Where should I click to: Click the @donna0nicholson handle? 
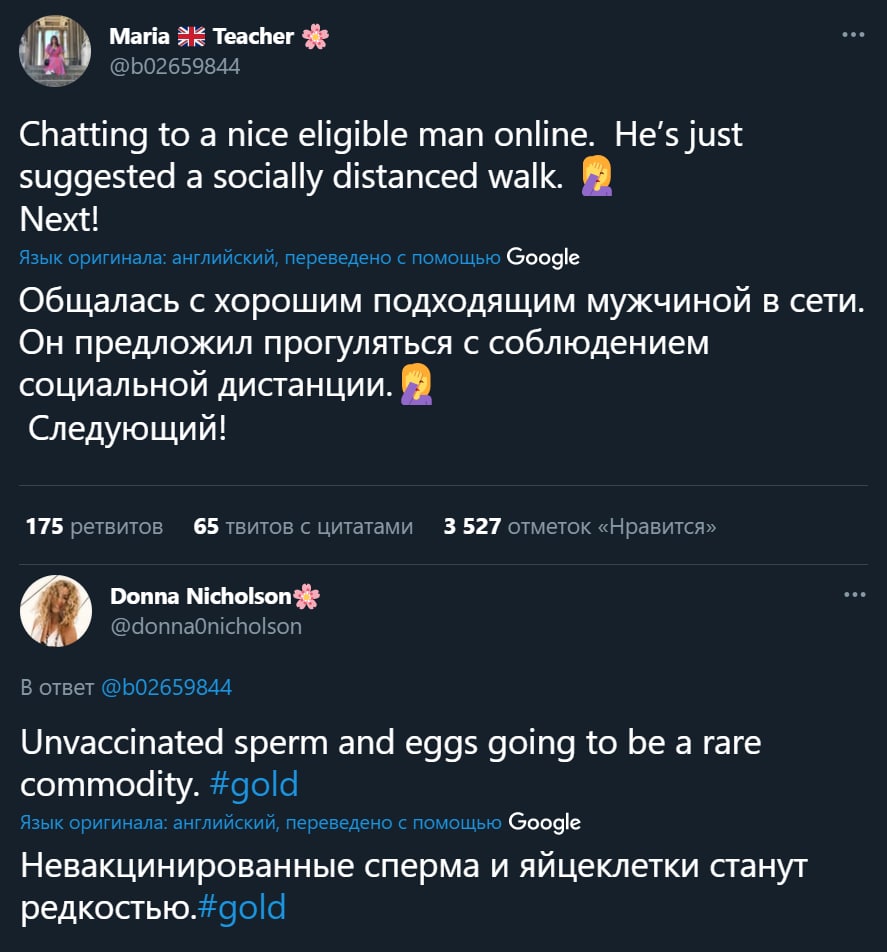pos(205,626)
